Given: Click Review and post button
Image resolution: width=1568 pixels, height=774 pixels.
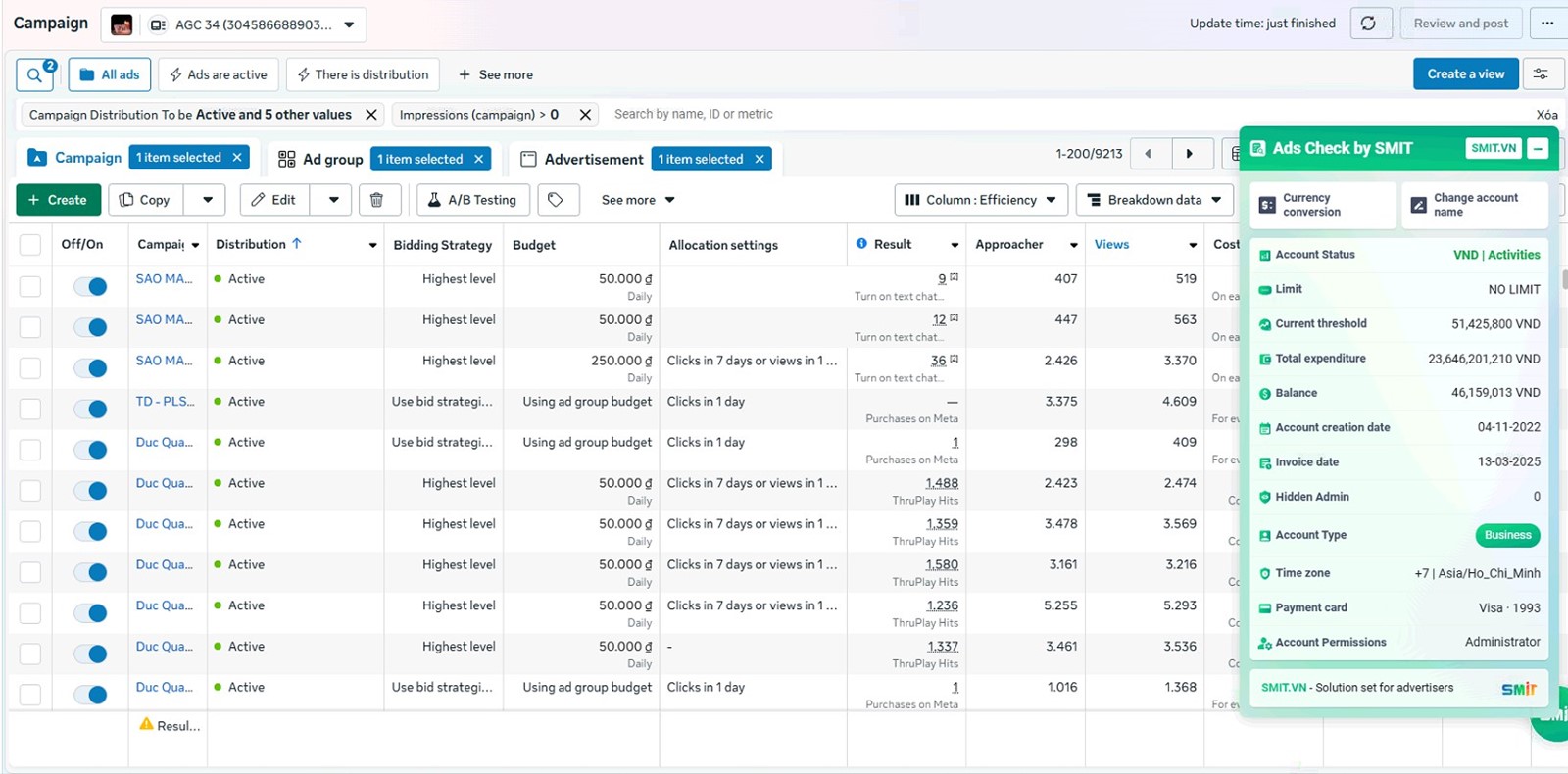Looking at the screenshot, I should point(1461,24).
